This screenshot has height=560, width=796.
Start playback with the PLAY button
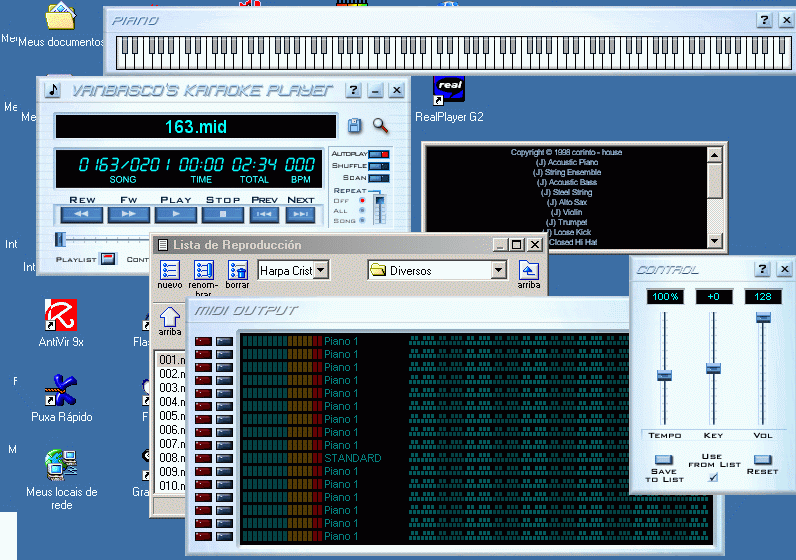(x=176, y=214)
